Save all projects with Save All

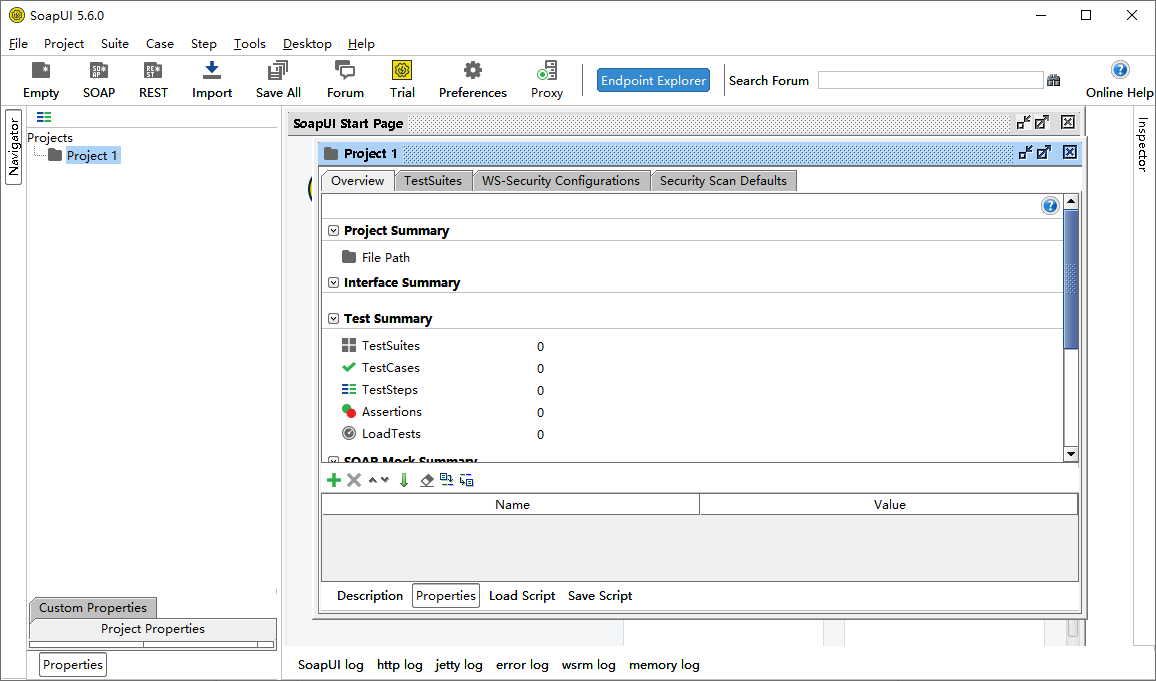[278, 80]
